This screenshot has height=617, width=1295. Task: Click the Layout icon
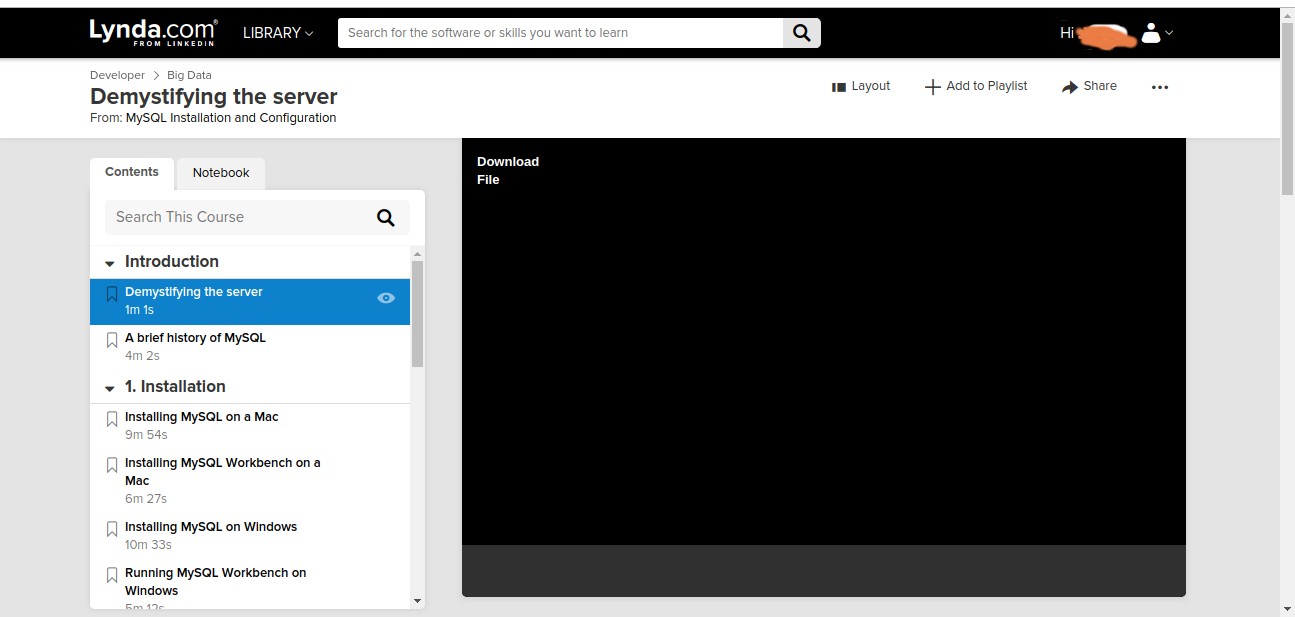[839, 87]
